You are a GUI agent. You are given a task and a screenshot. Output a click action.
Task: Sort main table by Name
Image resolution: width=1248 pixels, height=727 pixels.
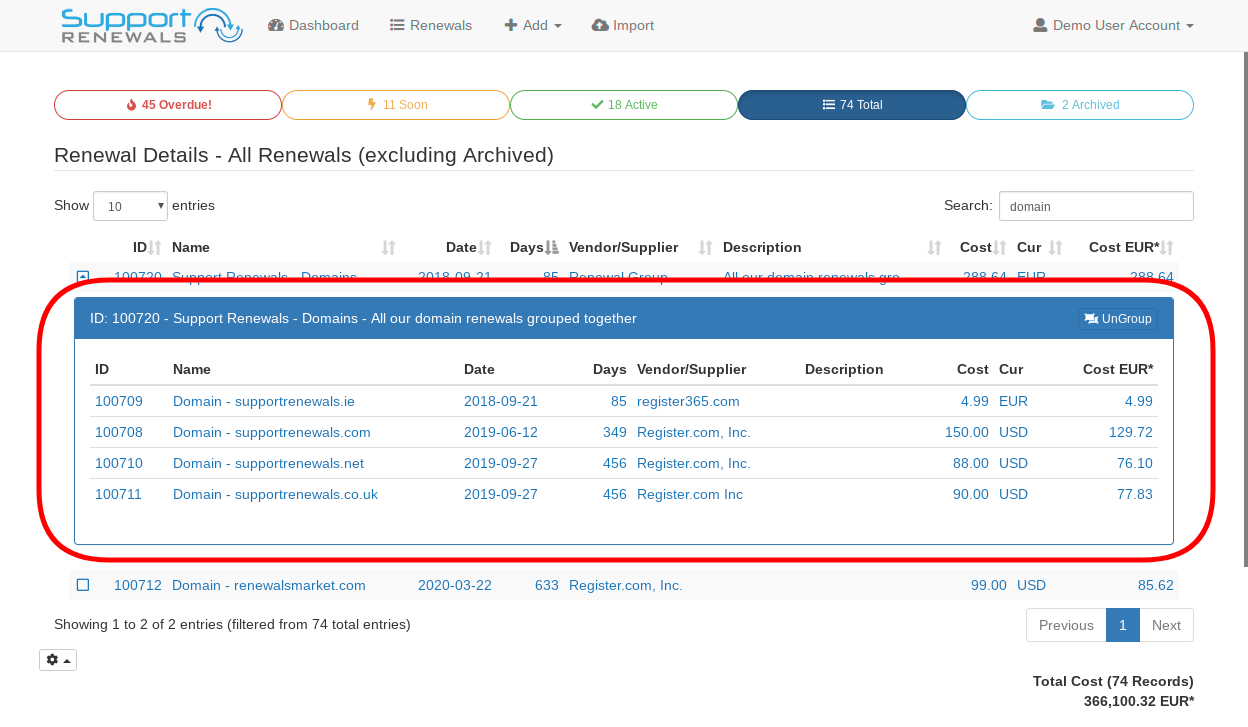coord(284,247)
